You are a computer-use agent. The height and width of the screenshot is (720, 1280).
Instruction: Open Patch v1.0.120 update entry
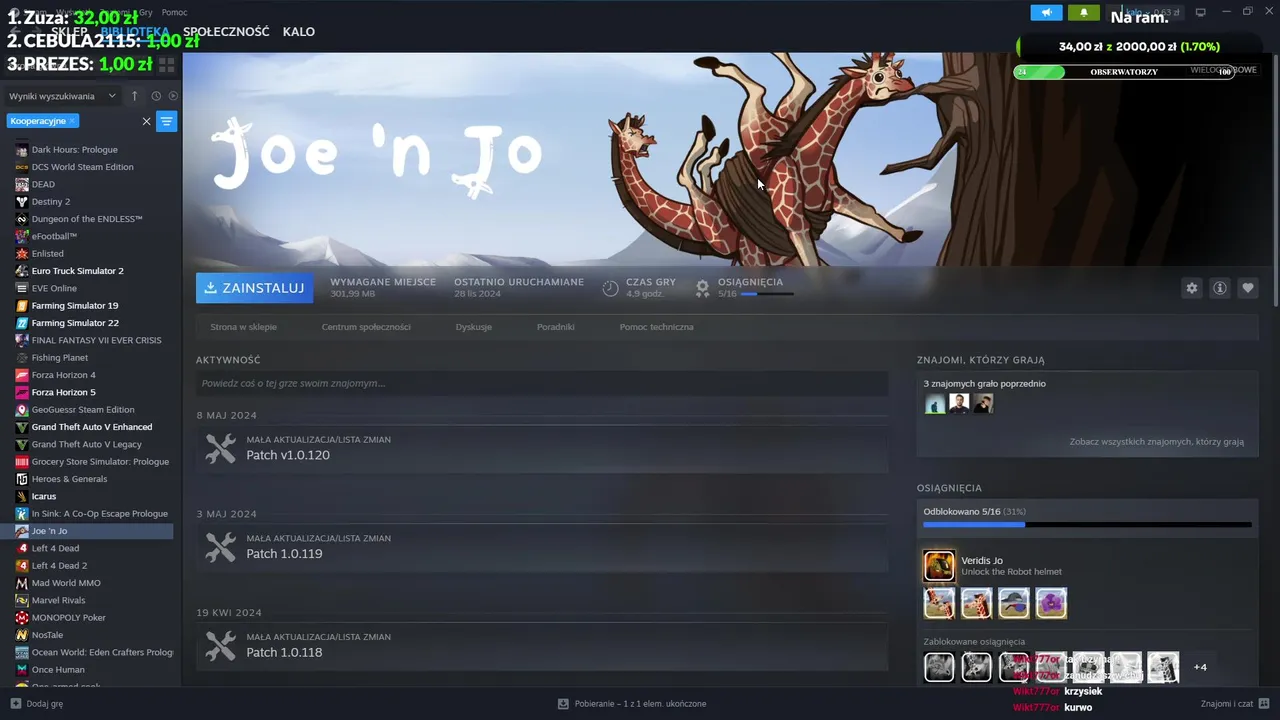point(542,449)
